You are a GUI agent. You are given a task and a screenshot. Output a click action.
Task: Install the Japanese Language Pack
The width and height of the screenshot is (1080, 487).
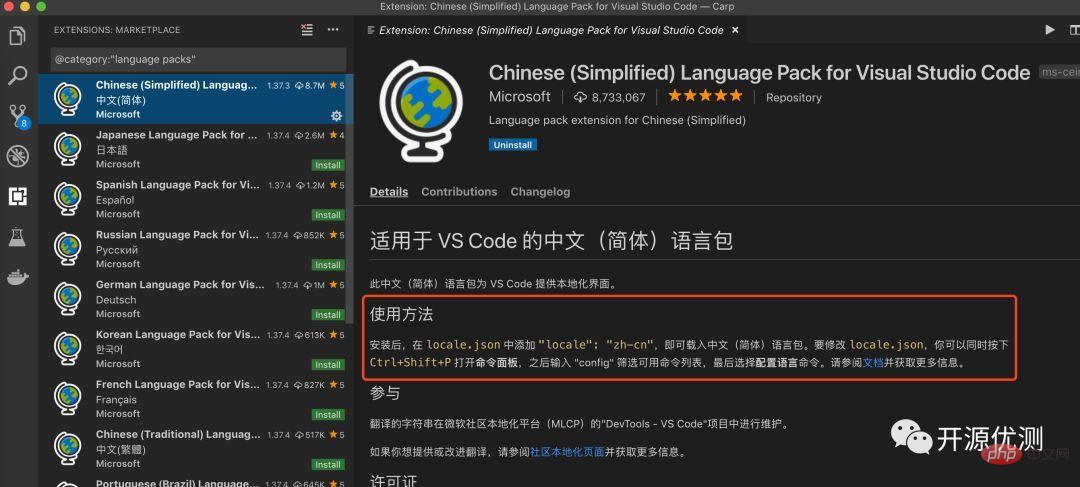pos(328,165)
